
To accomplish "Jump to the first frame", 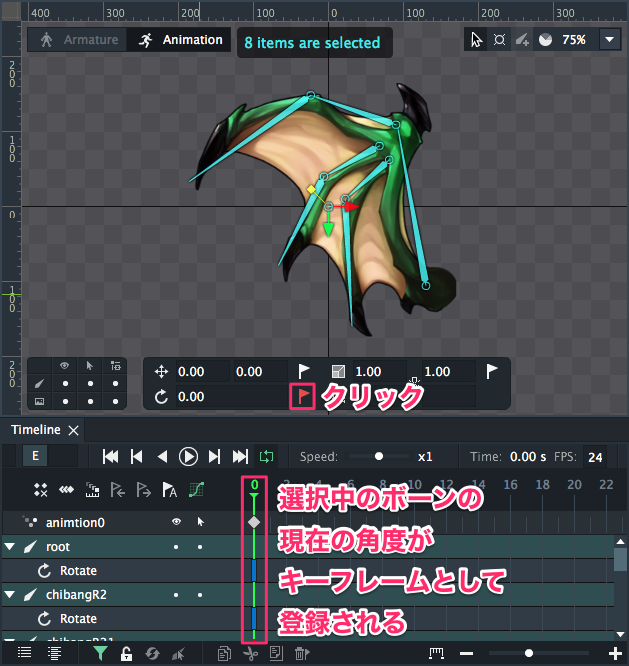I will pyautogui.click(x=110, y=457).
